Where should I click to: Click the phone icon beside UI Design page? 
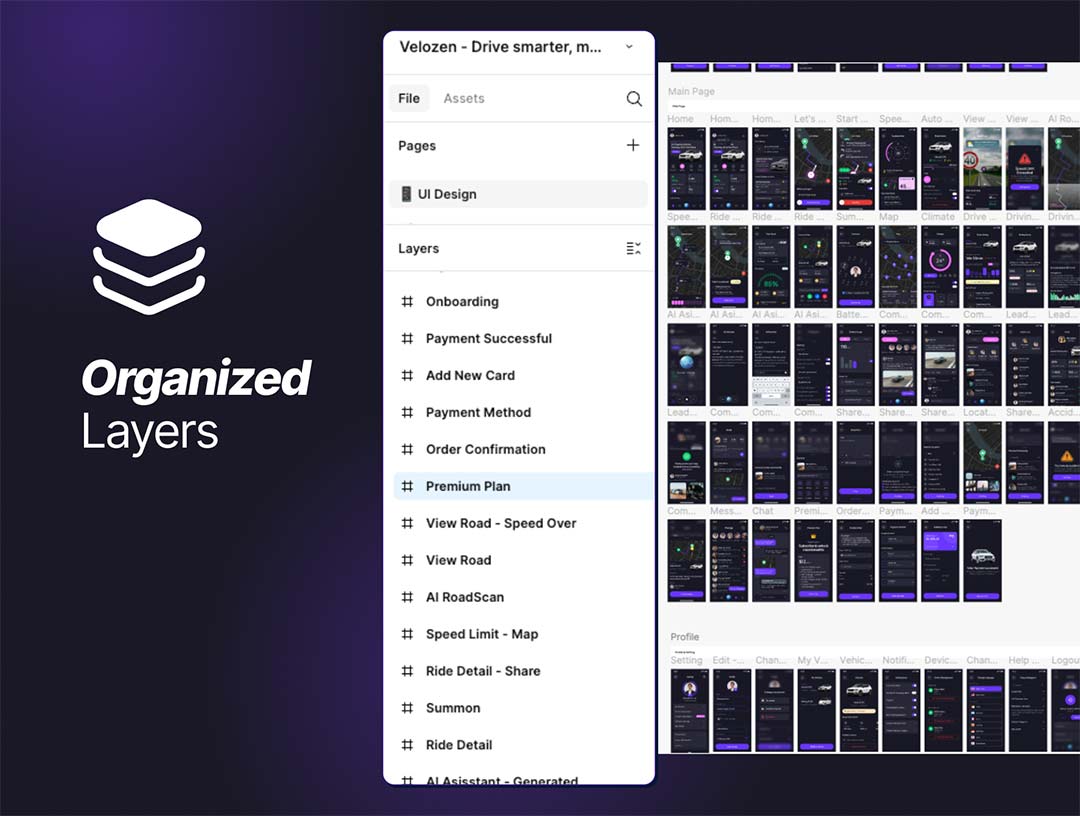[406, 194]
